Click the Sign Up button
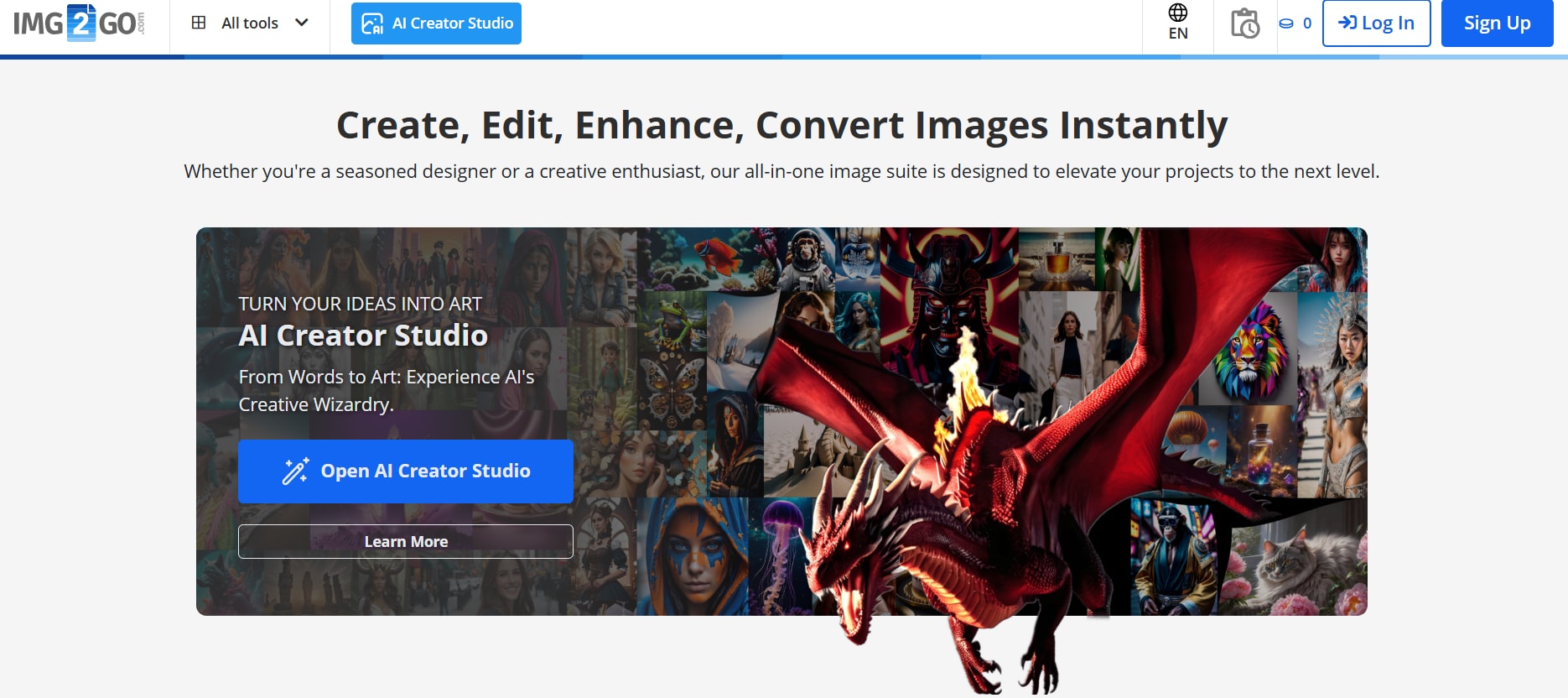Viewport: 1568px width, 698px height. pyautogui.click(x=1498, y=23)
